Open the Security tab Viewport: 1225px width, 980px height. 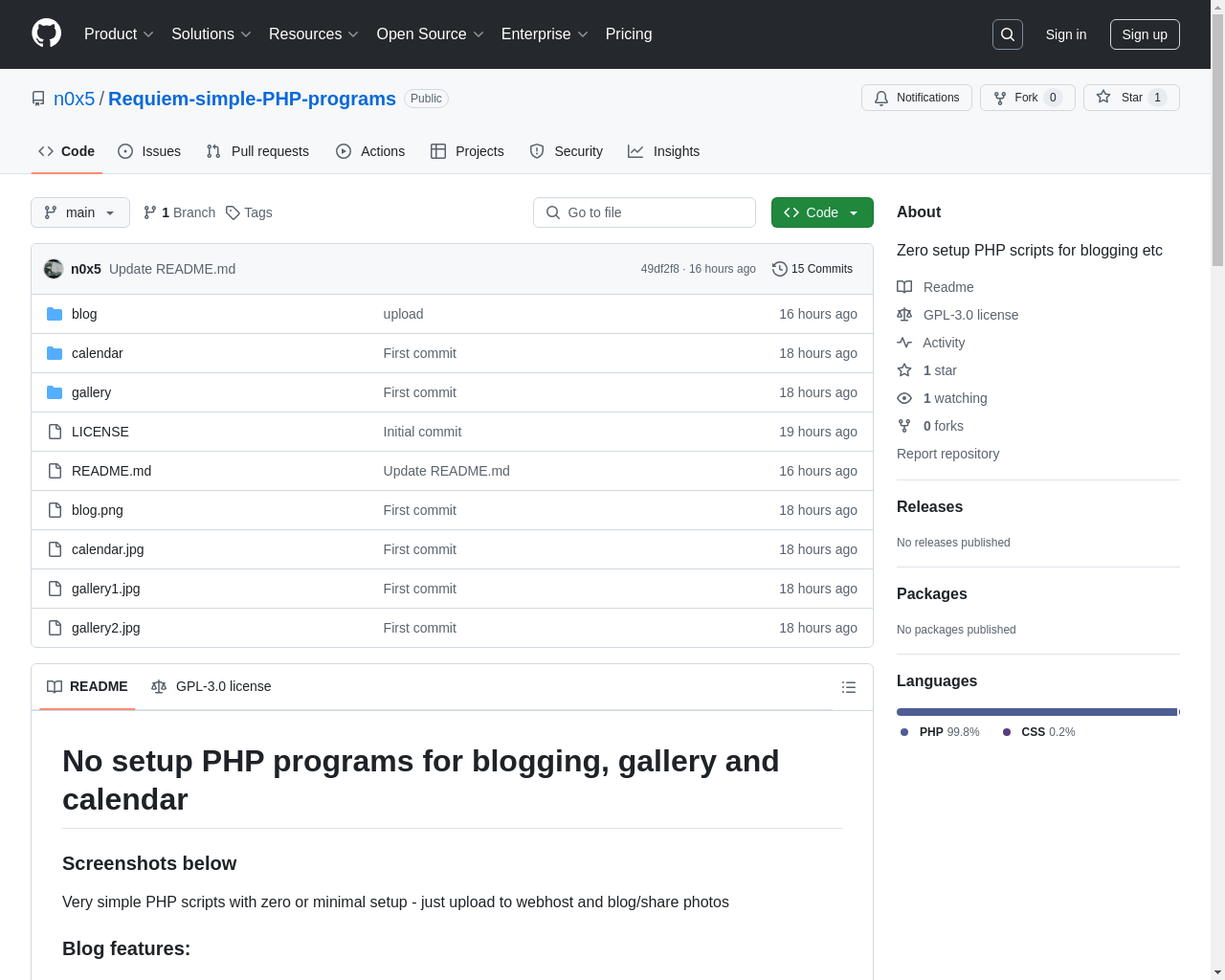click(567, 151)
